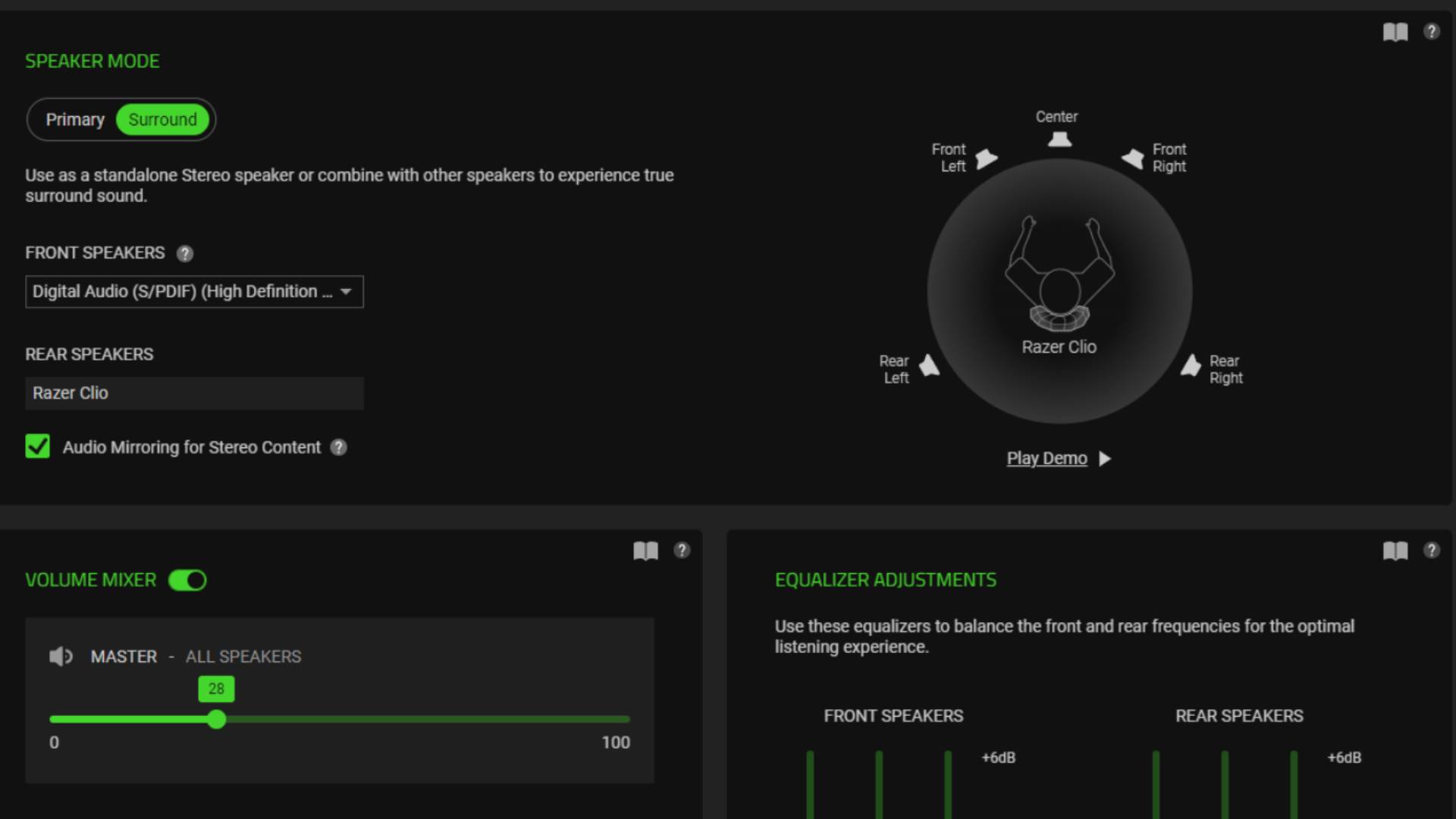Click the first Rear Speakers equalizer band

(x=1156, y=784)
